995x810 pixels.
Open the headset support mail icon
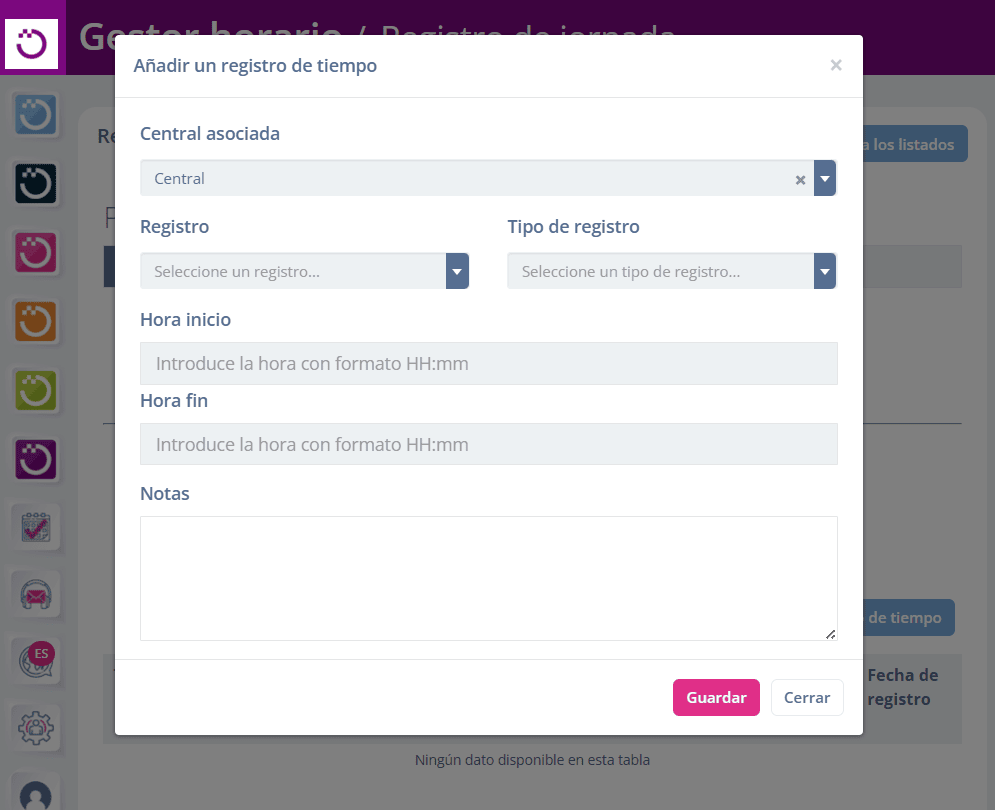(37, 594)
